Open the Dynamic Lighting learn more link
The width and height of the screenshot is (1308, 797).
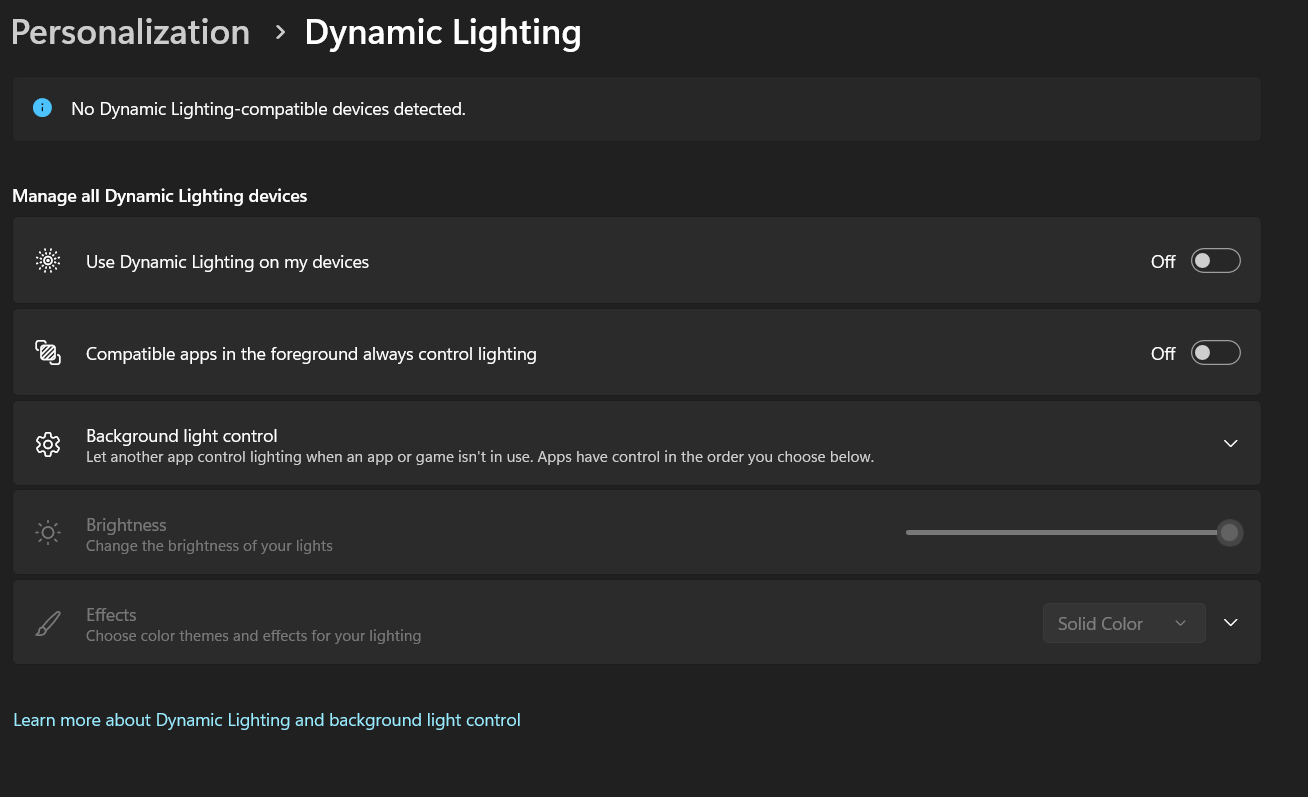point(267,719)
